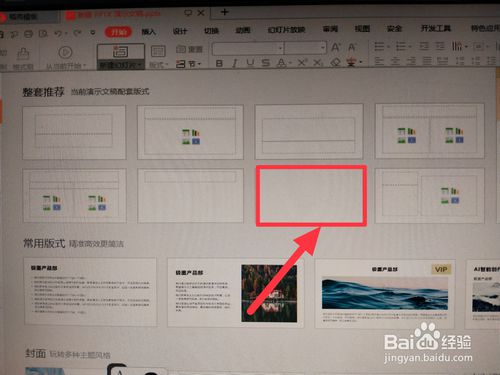The height and width of the screenshot is (375, 500).
Task: Apply subscript X₂ formatting
Action: (x=318, y=62)
